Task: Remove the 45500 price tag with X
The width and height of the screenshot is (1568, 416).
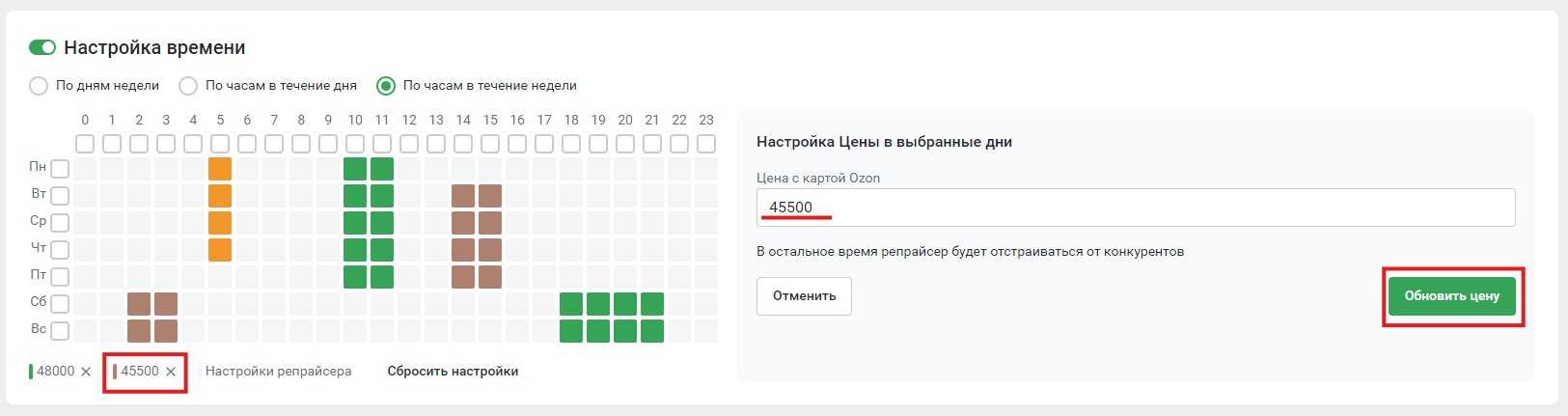Action: point(171,372)
